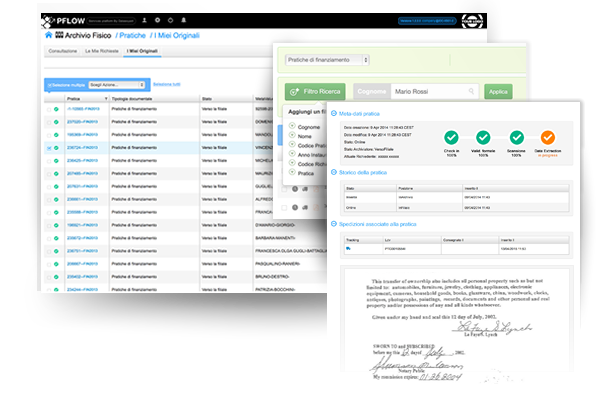Collapse the Storico della pratica section

coord(332,173)
